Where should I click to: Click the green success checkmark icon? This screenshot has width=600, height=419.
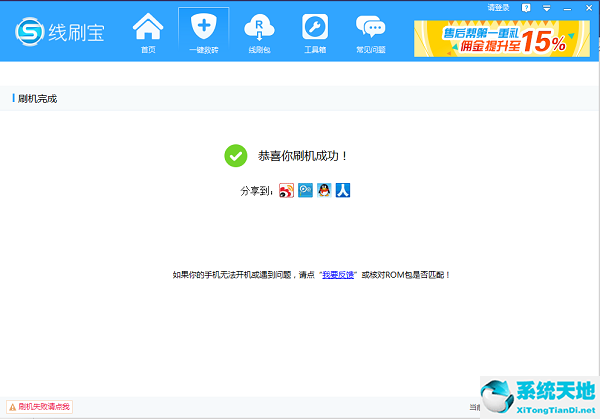click(236, 156)
